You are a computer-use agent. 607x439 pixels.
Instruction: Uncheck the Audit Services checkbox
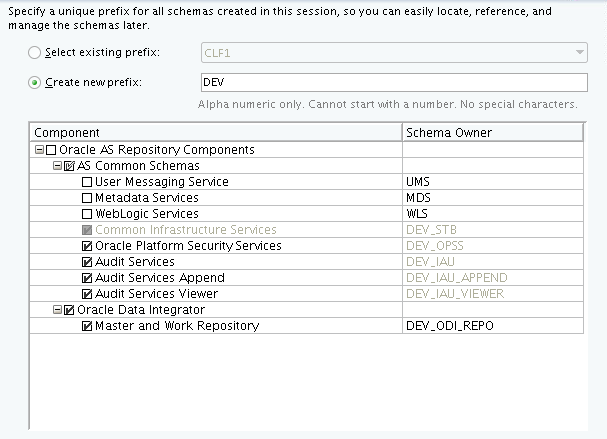[x=87, y=262]
